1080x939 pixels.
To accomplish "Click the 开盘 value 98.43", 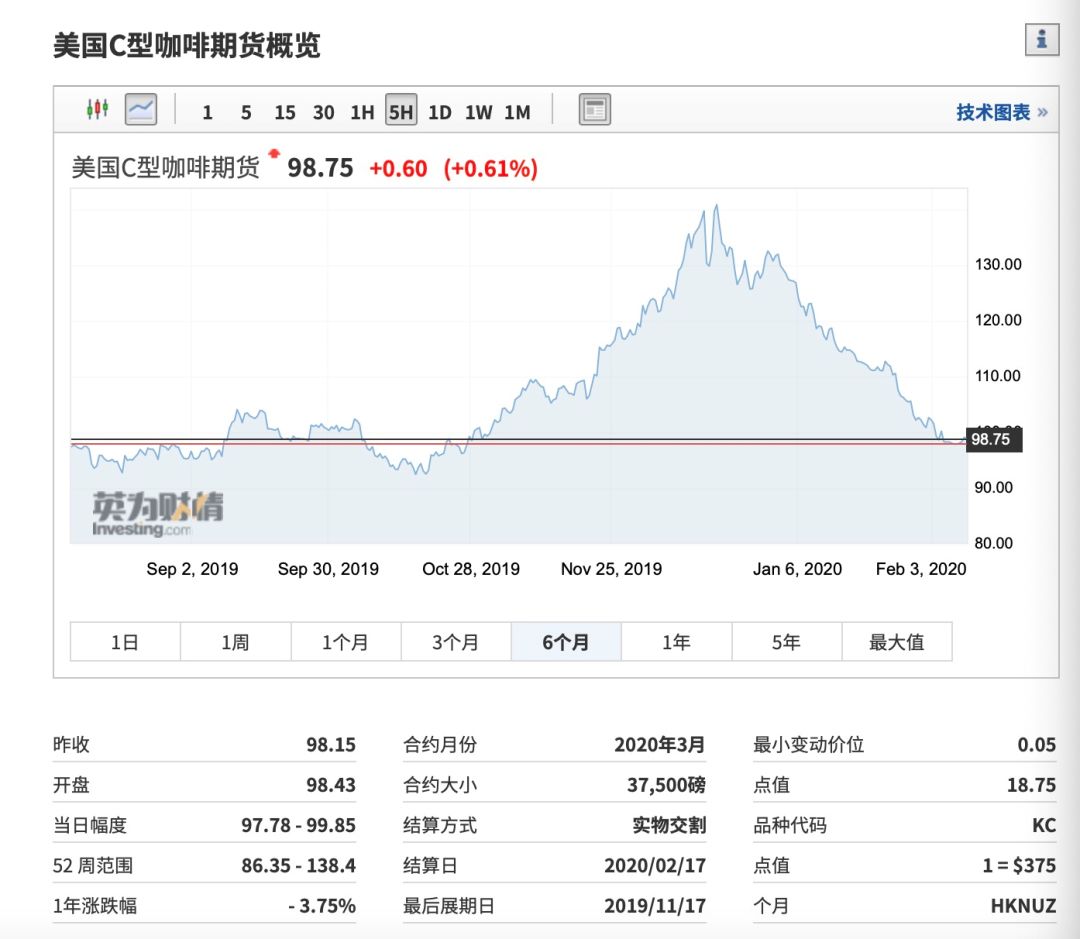I will pyautogui.click(x=331, y=785).
